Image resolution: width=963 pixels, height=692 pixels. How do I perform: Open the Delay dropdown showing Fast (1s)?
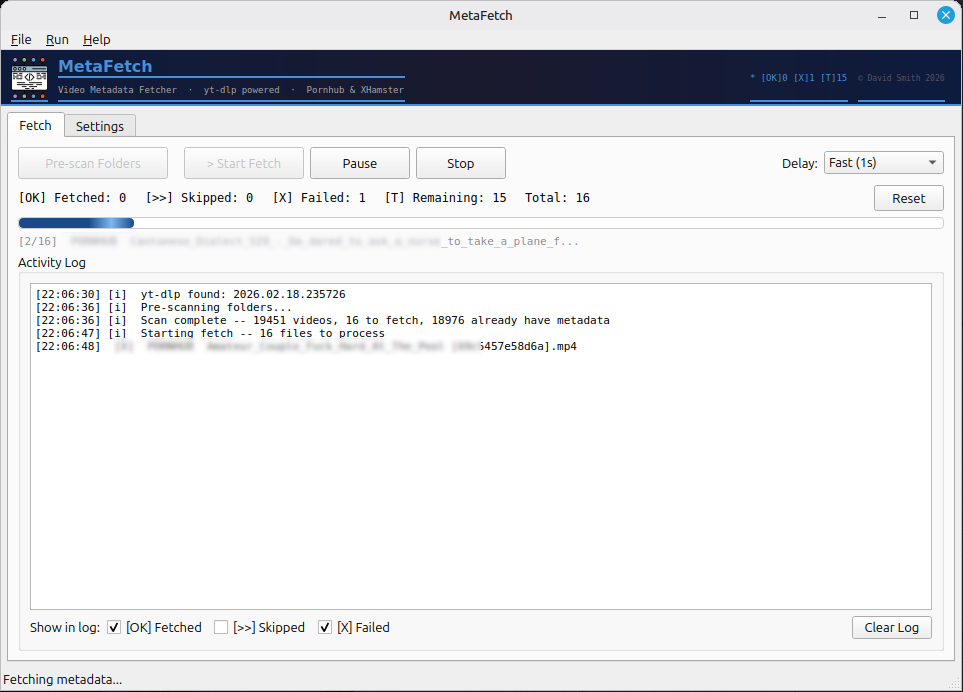coord(883,163)
